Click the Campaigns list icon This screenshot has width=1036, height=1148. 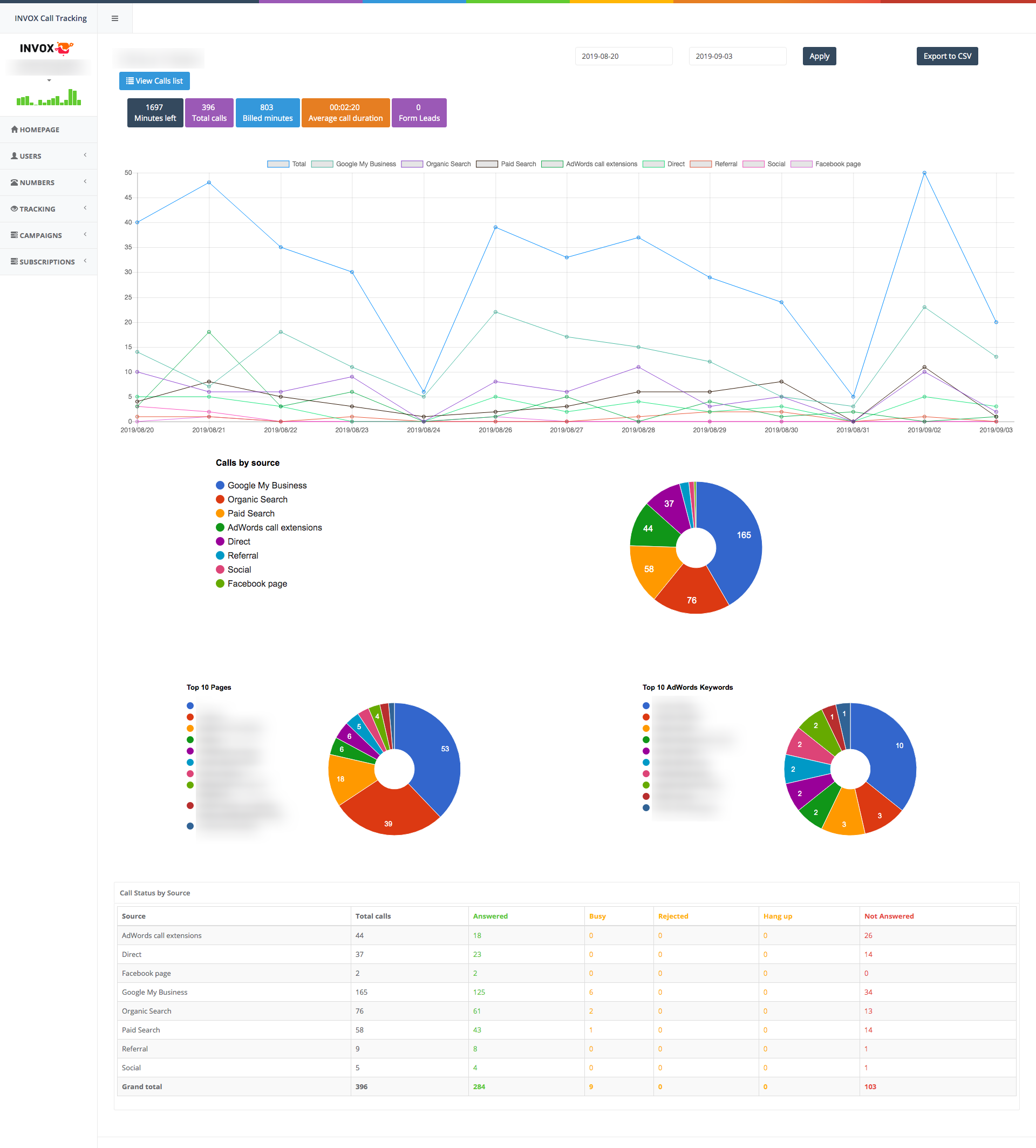14,235
